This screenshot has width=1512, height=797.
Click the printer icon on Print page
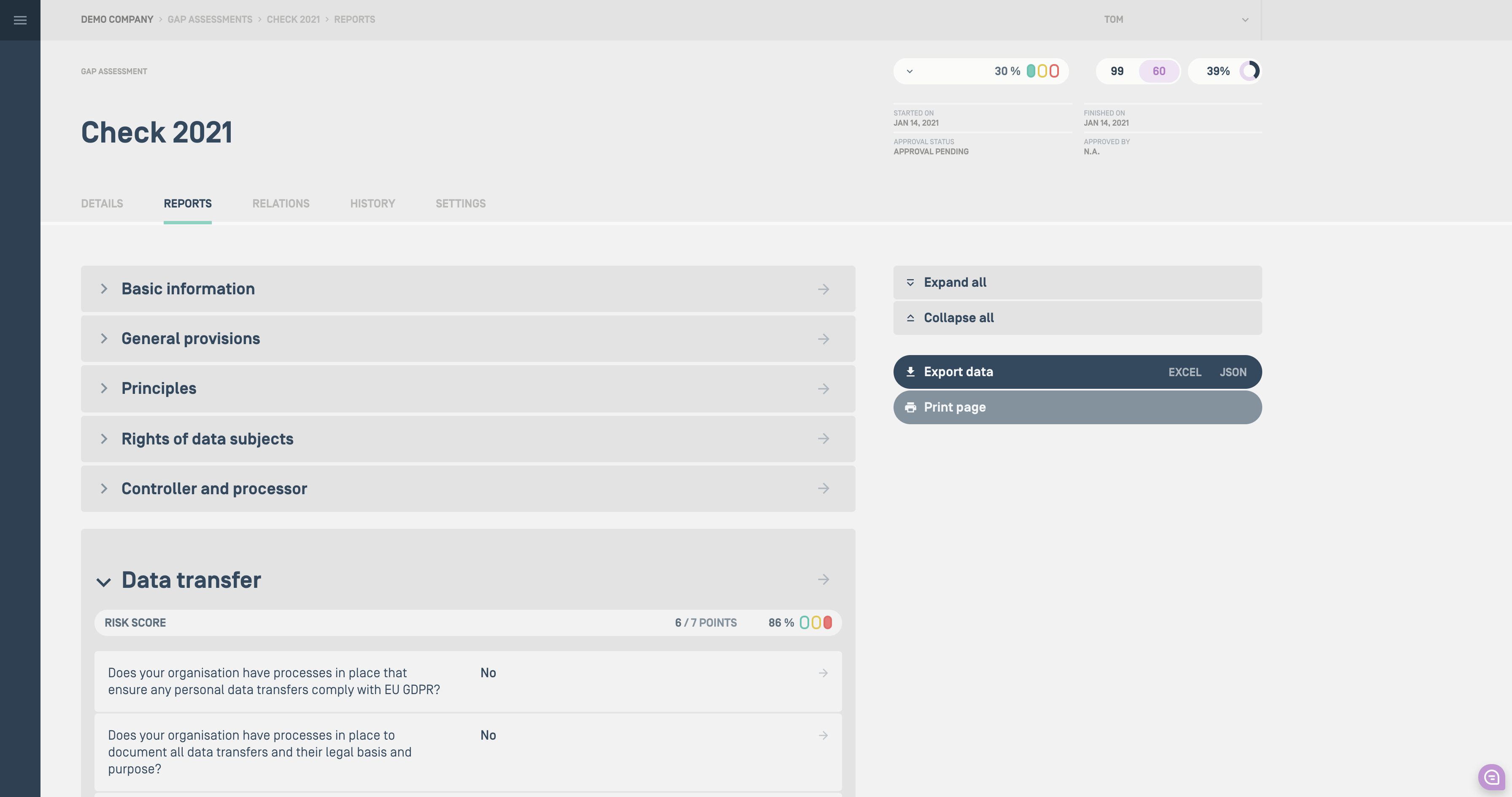coord(910,407)
